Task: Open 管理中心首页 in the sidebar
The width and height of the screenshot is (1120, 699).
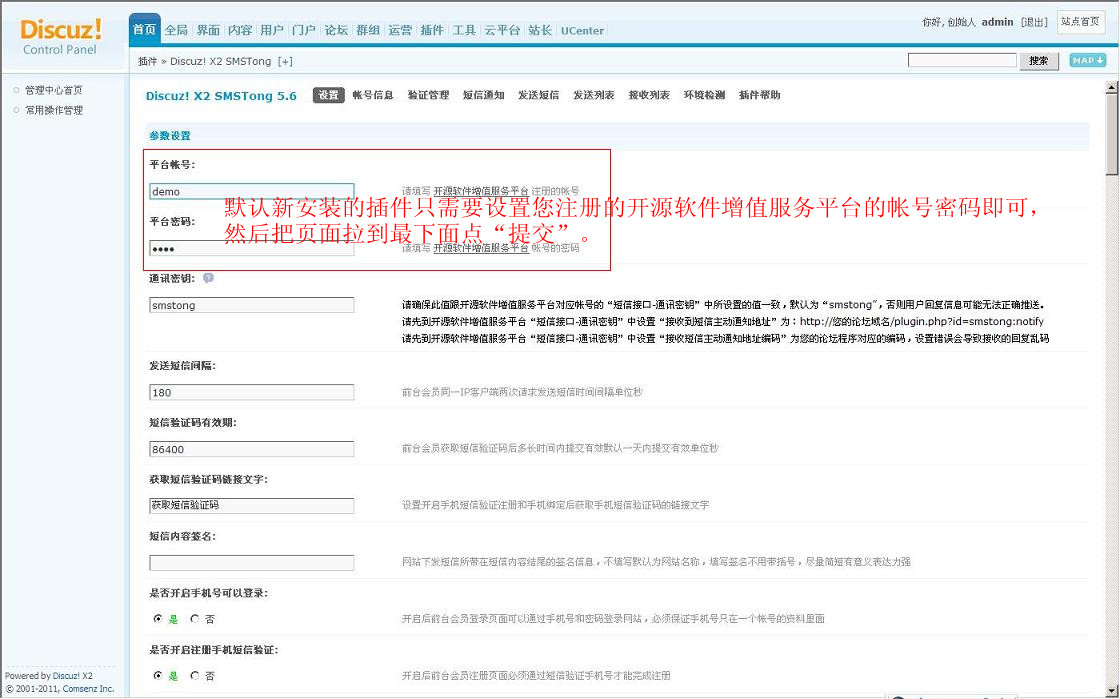Action: (54, 90)
